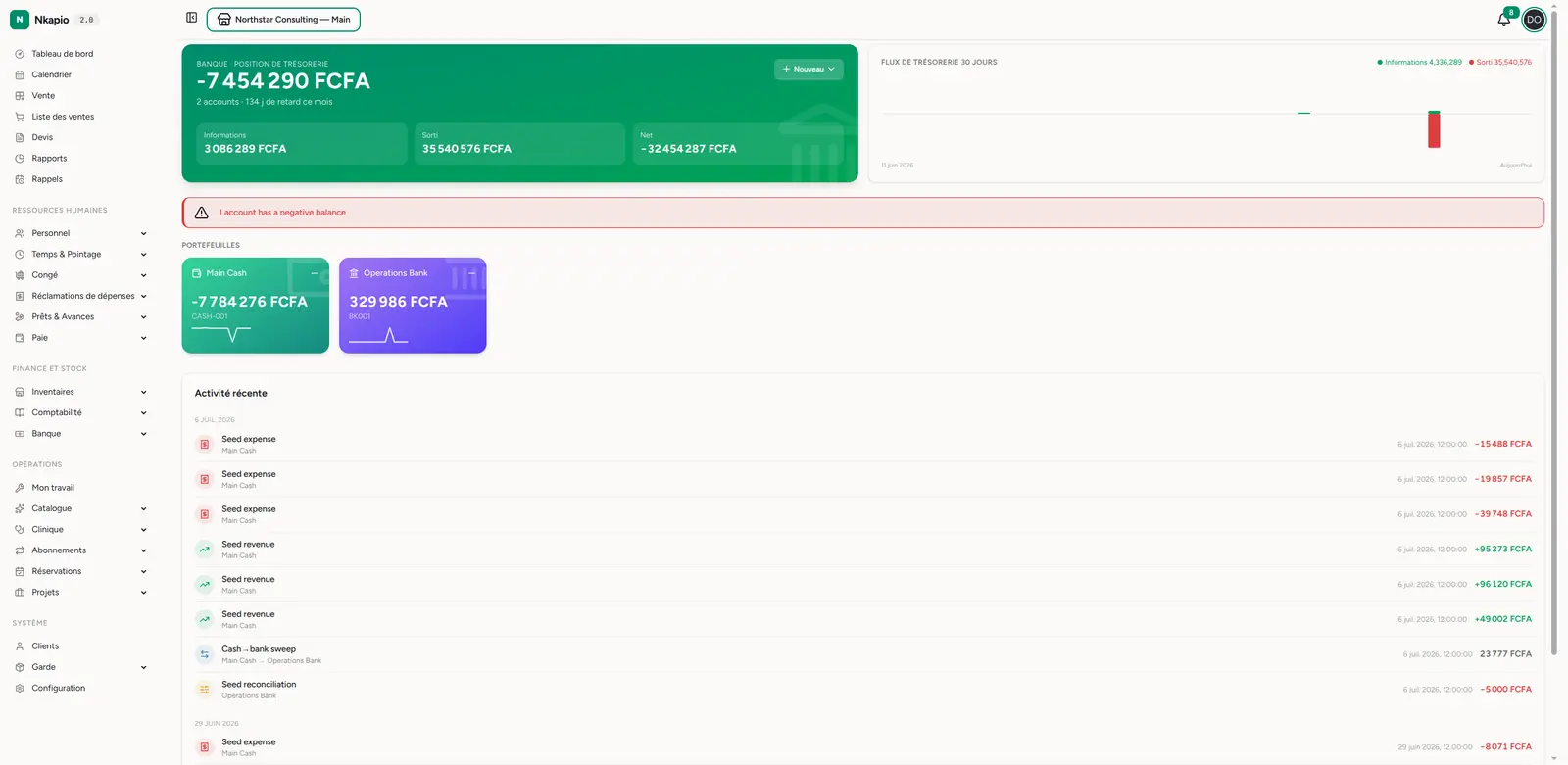Click the Comptabilité book icon
Viewport: 1568px width, 765px height.
tap(20, 412)
